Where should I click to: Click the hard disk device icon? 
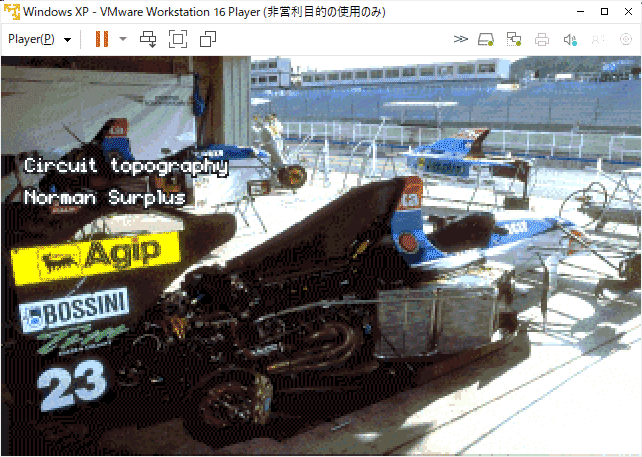tap(486, 39)
